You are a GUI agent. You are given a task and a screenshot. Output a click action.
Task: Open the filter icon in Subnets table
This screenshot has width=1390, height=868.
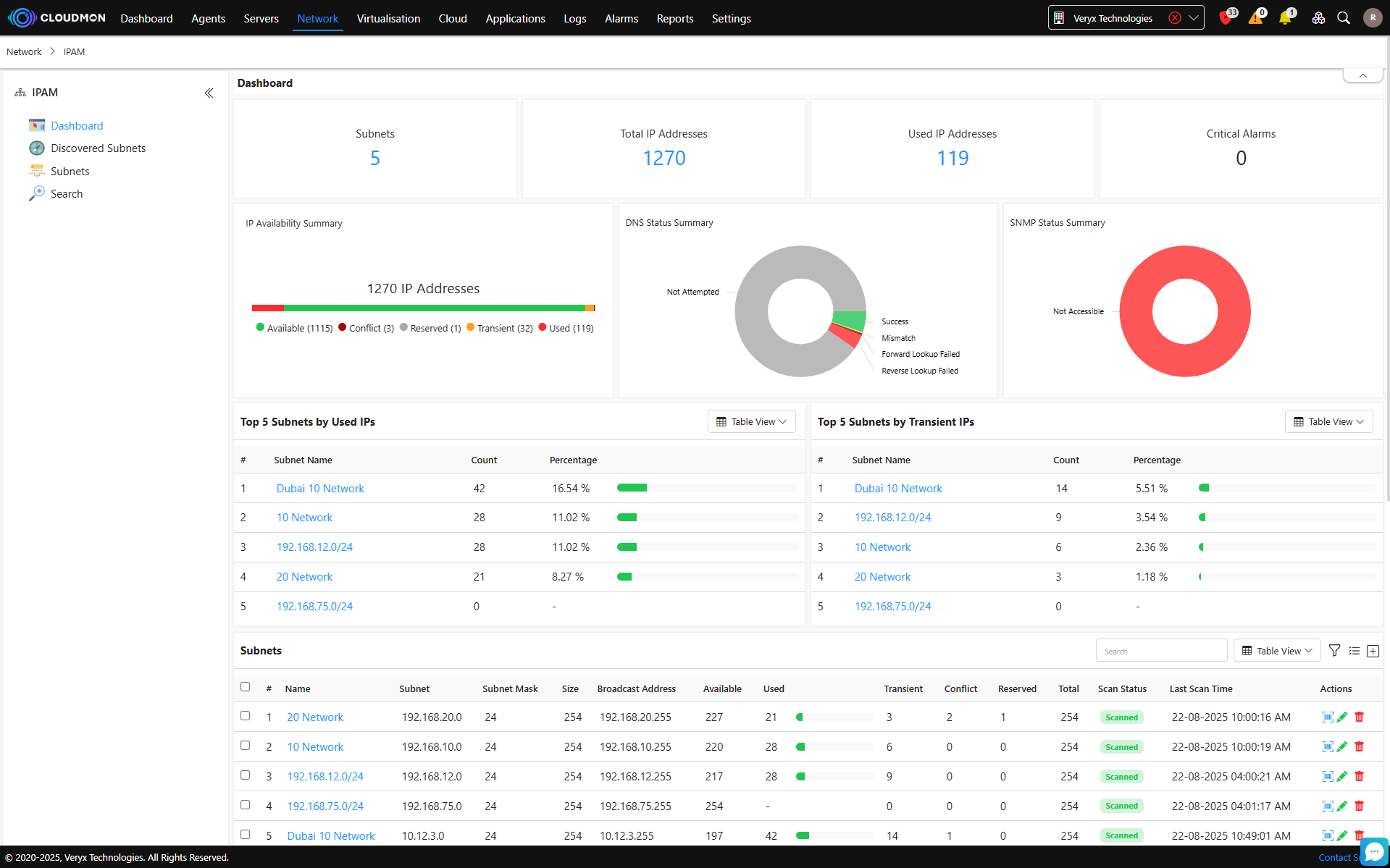[x=1334, y=651]
